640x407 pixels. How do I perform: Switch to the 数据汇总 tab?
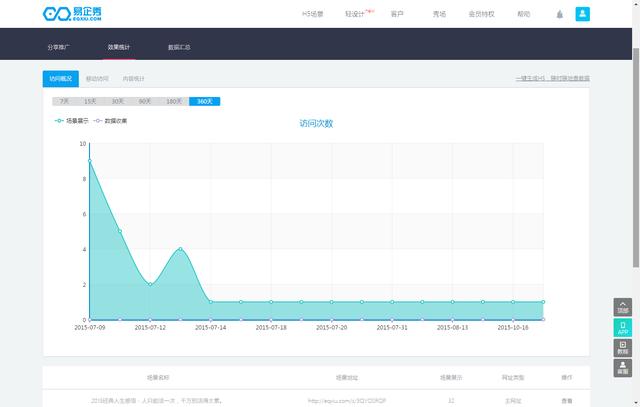point(179,47)
